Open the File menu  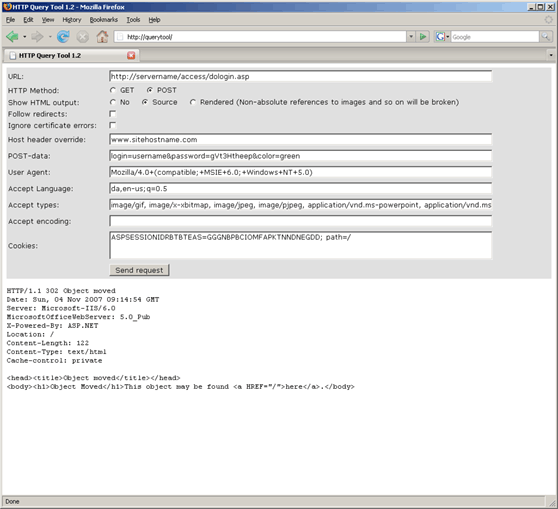[10, 20]
